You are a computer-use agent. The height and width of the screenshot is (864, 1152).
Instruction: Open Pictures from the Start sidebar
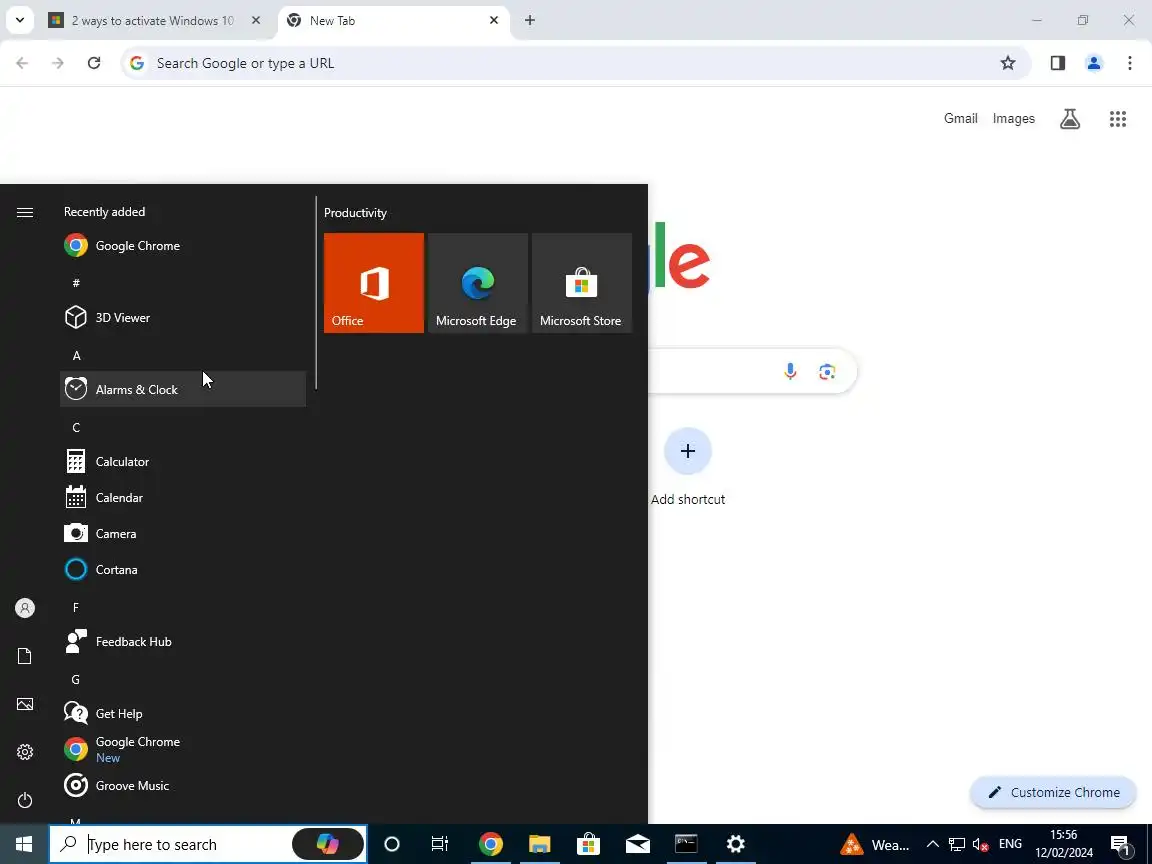[25, 704]
